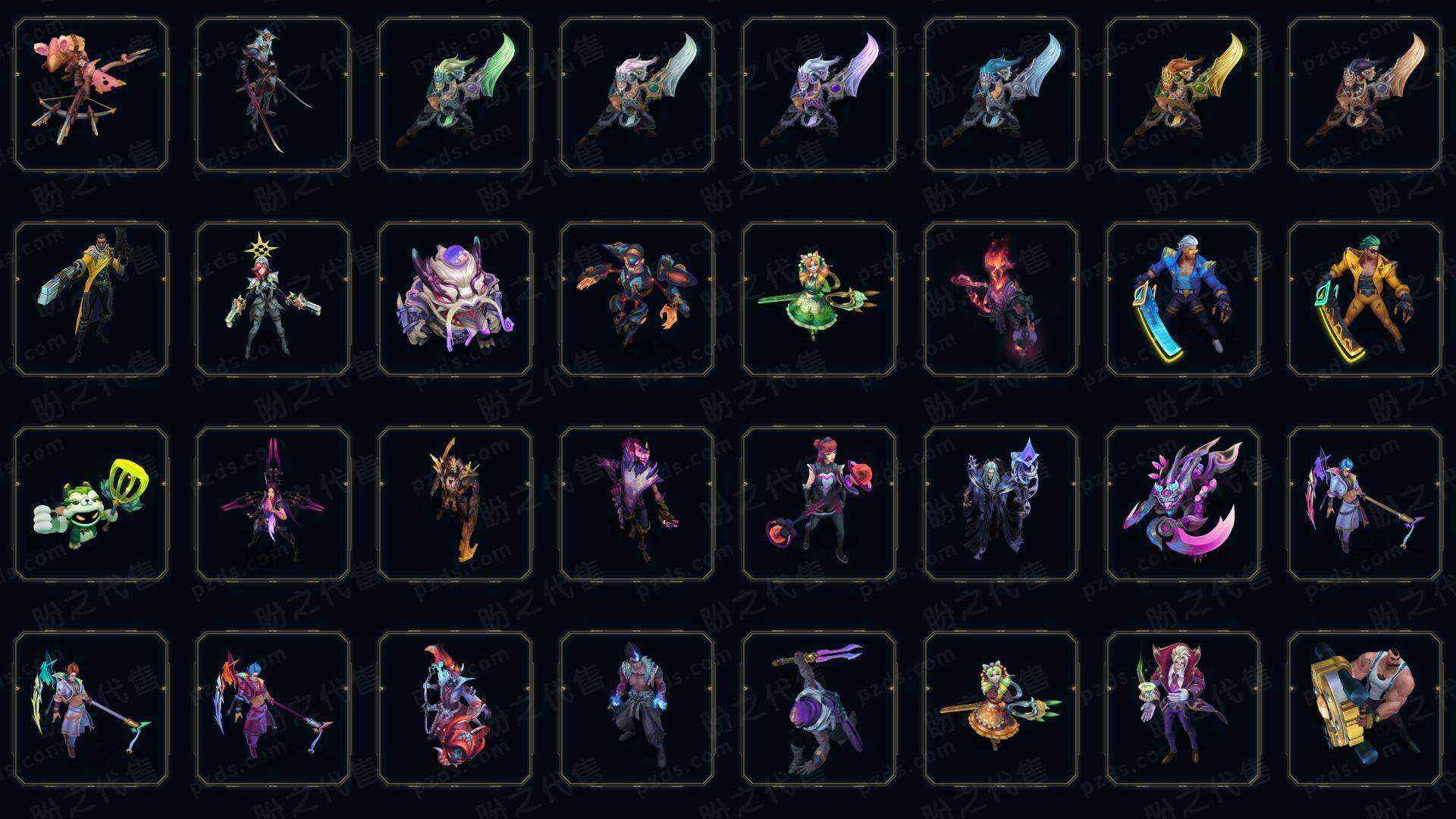Click the purple-orbed tusked beast skin

point(455,299)
